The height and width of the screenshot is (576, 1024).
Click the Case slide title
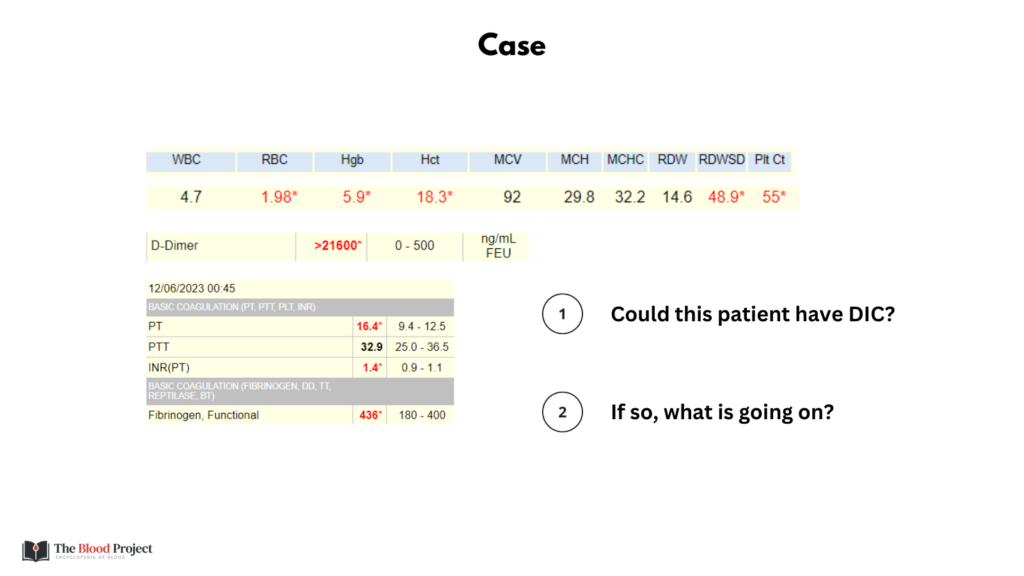[x=511, y=45]
